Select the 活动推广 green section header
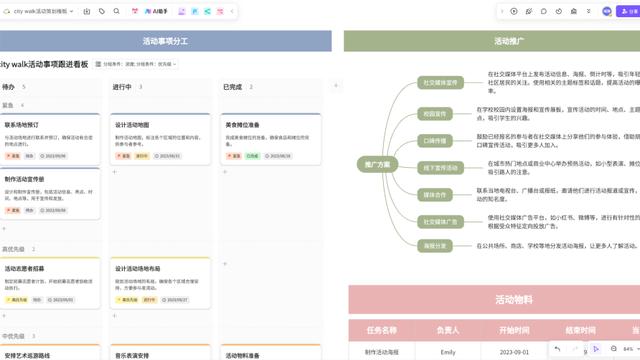Viewport: 640px width, 360px height. (x=492, y=41)
